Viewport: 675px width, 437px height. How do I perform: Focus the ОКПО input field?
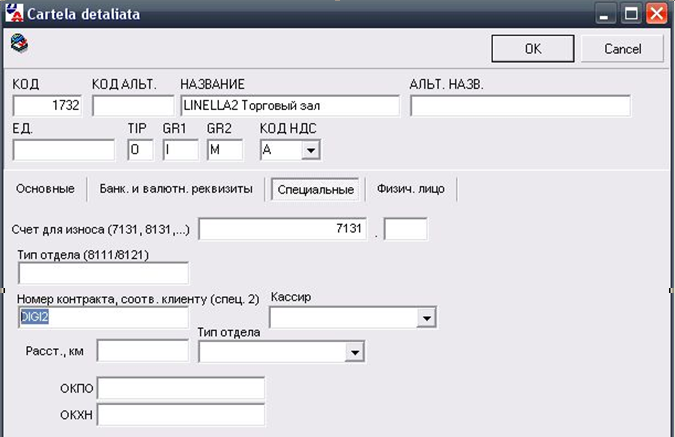click(x=181, y=388)
